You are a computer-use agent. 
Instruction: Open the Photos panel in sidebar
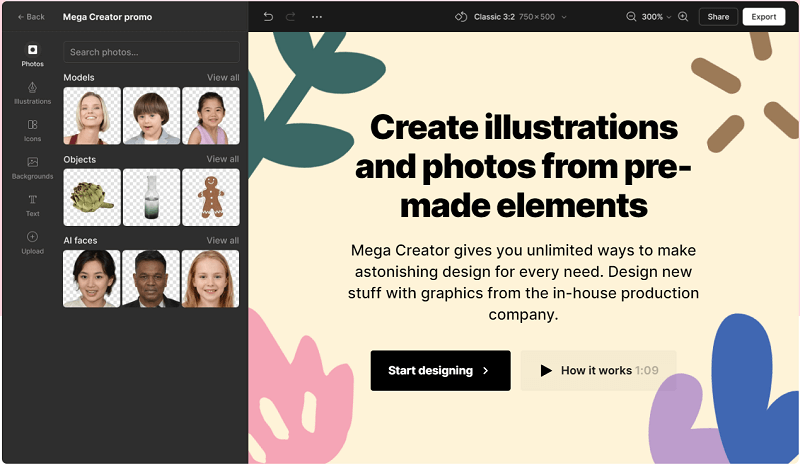32,54
